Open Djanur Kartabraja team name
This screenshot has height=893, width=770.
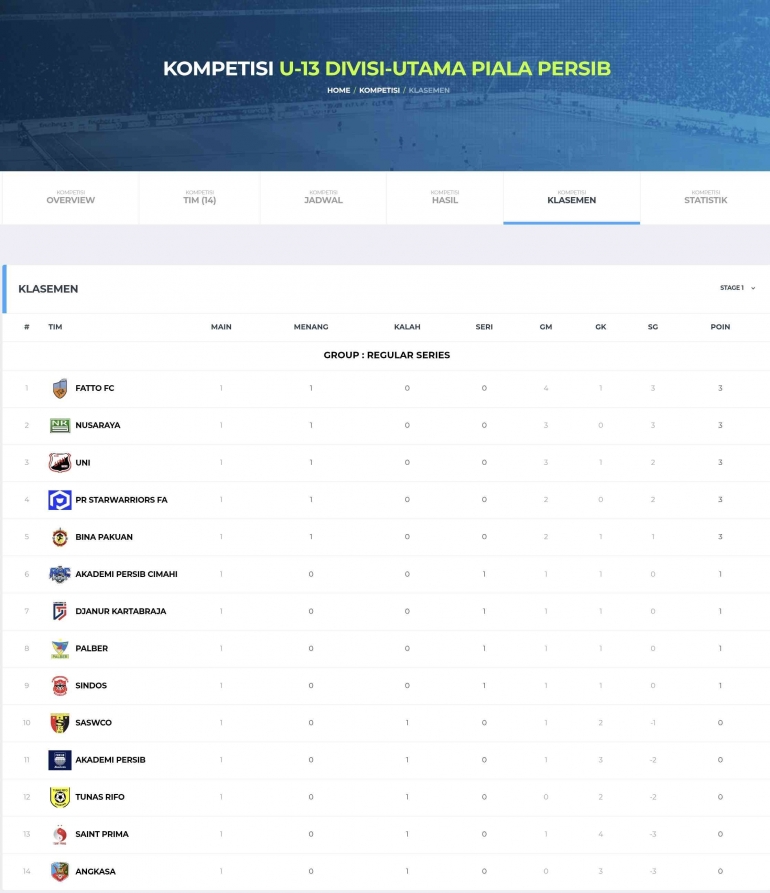[x=121, y=611]
